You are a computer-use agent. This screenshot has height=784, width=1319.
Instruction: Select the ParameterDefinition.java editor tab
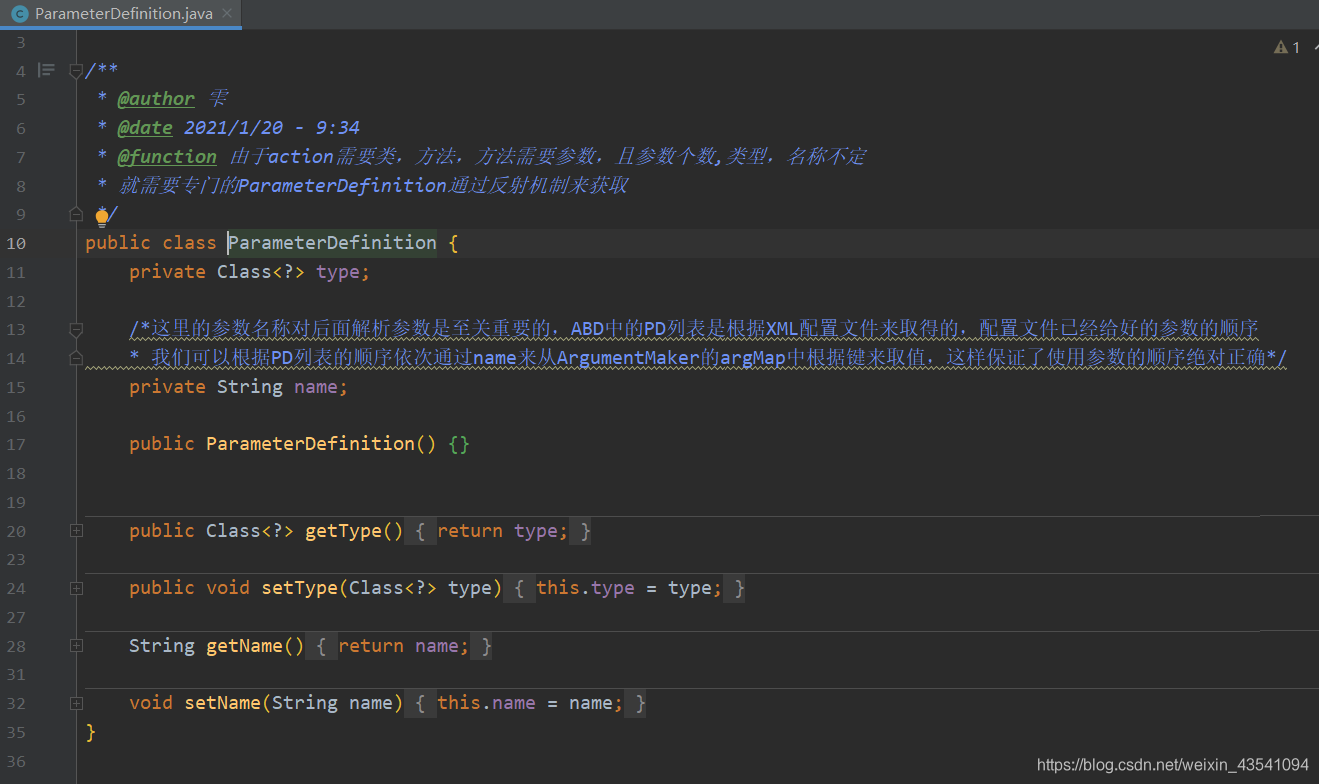point(120,14)
